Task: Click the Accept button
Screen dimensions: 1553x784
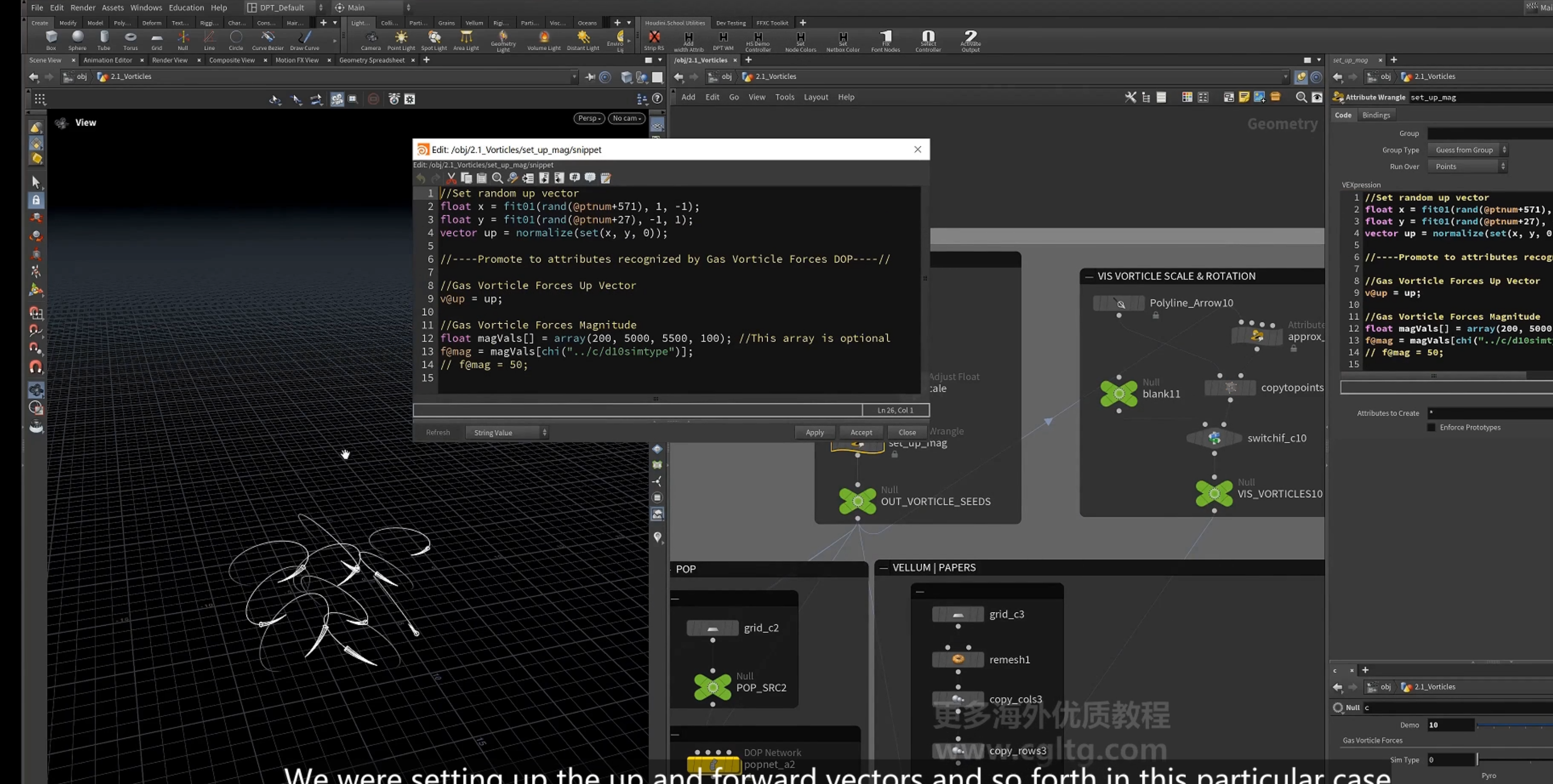Action: tap(861, 432)
